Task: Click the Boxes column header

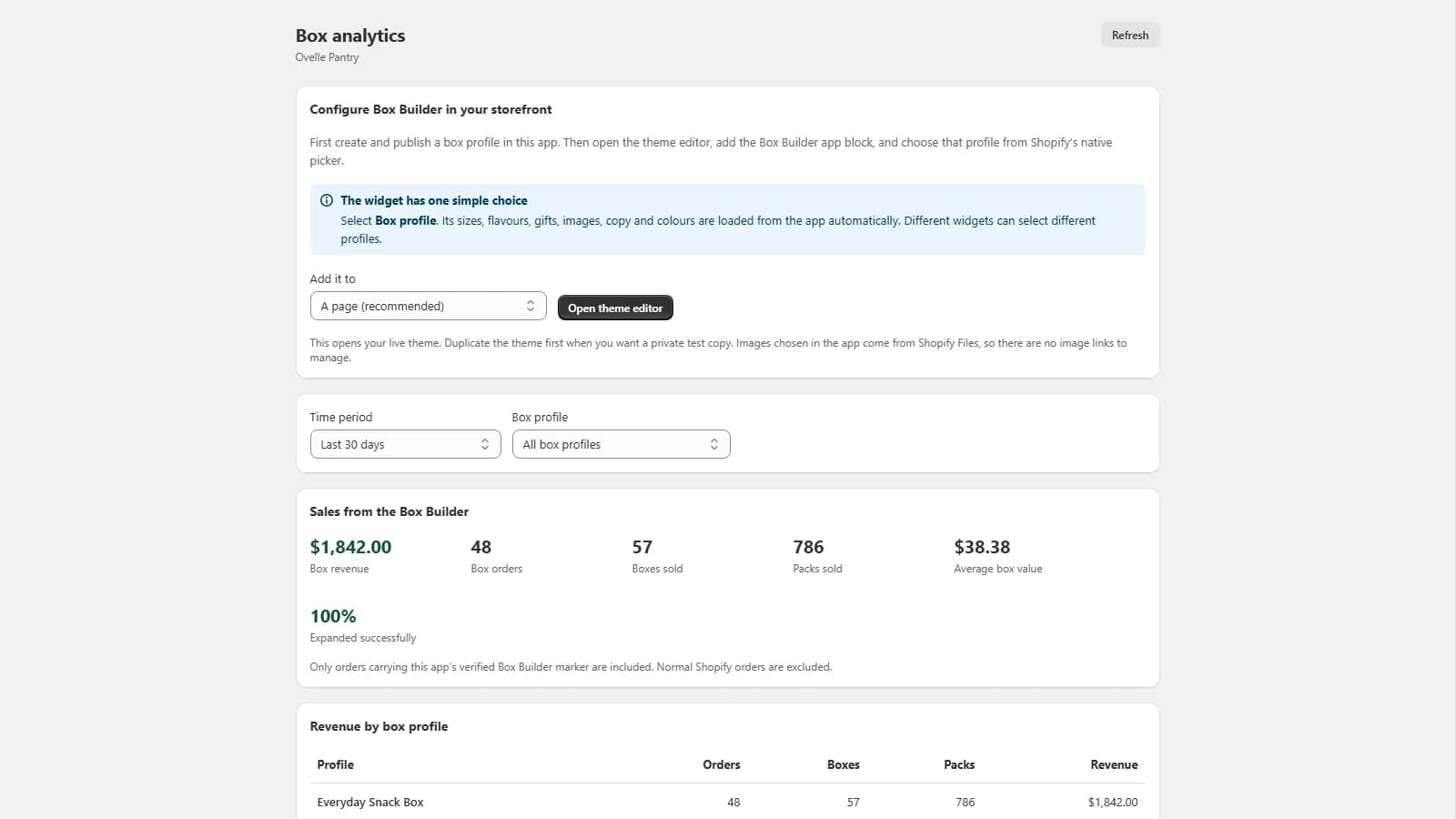Action: coord(844,764)
